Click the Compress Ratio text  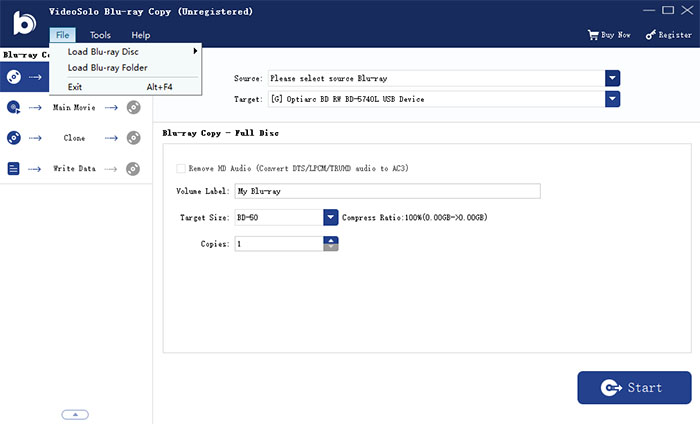(x=415, y=217)
